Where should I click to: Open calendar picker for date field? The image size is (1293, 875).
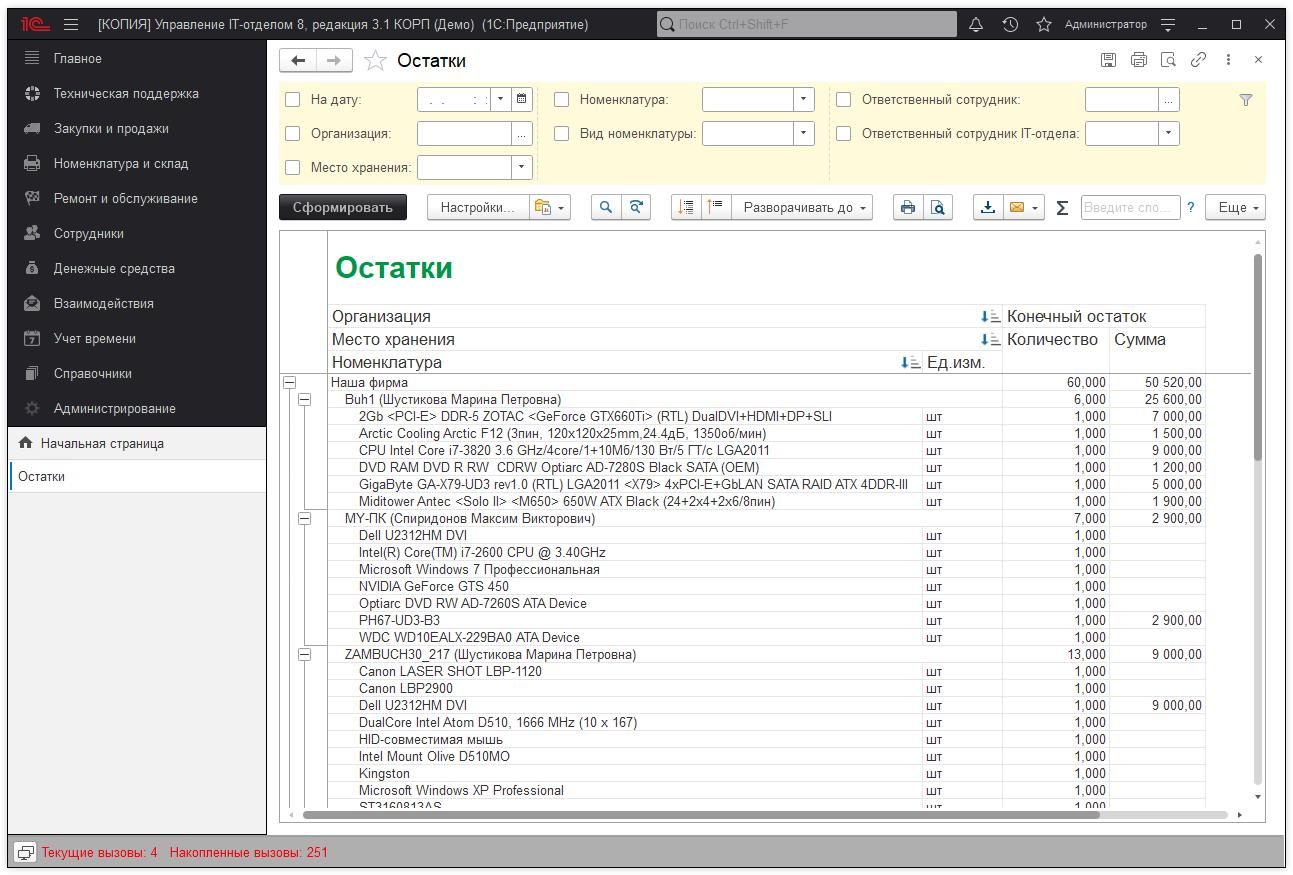pos(521,99)
